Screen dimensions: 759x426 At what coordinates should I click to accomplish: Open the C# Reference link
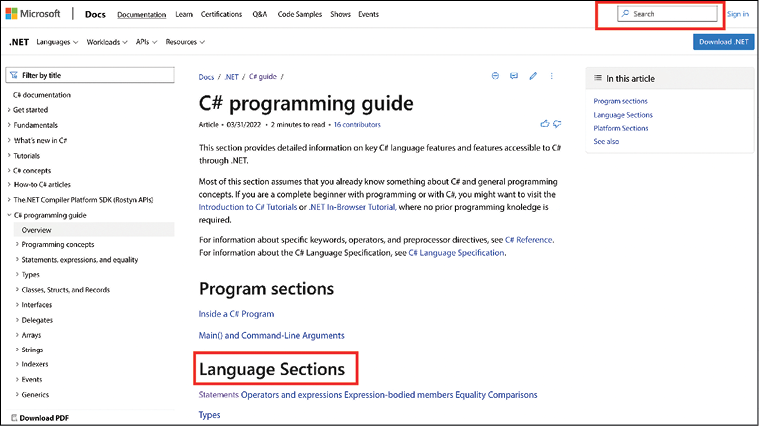click(x=529, y=240)
